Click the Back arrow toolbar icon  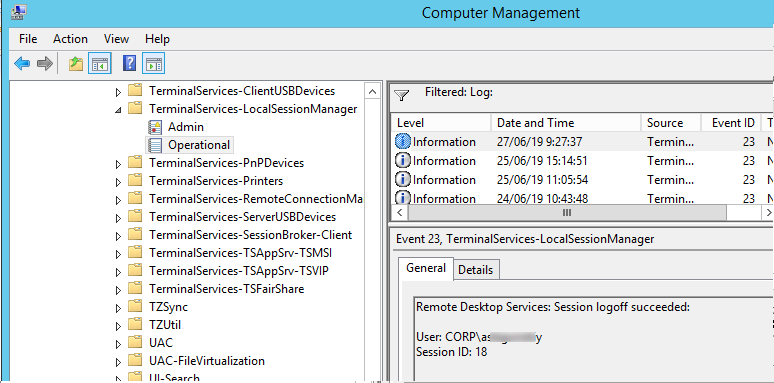tap(22, 63)
